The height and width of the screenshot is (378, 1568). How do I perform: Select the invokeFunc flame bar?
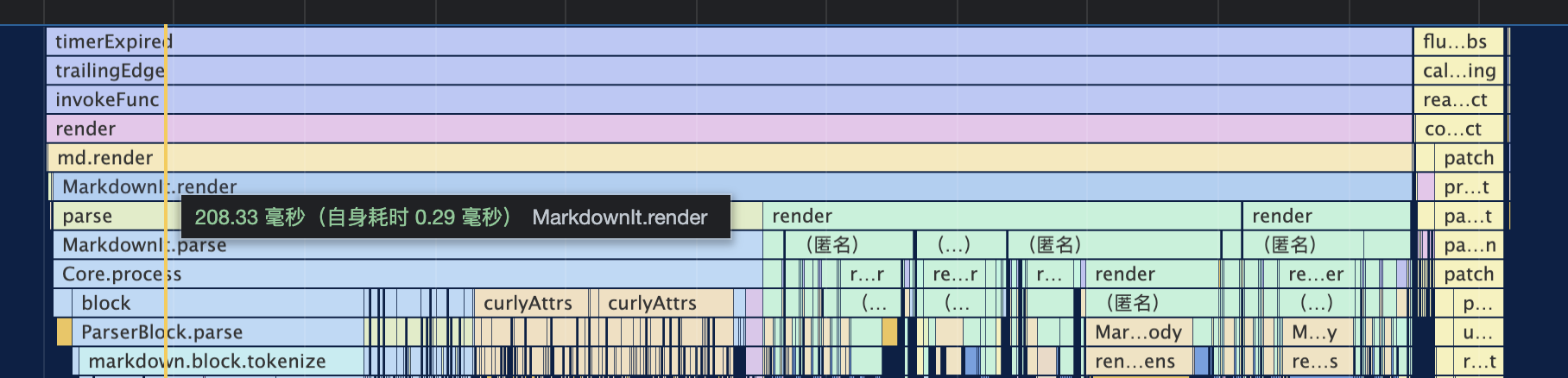[725, 100]
